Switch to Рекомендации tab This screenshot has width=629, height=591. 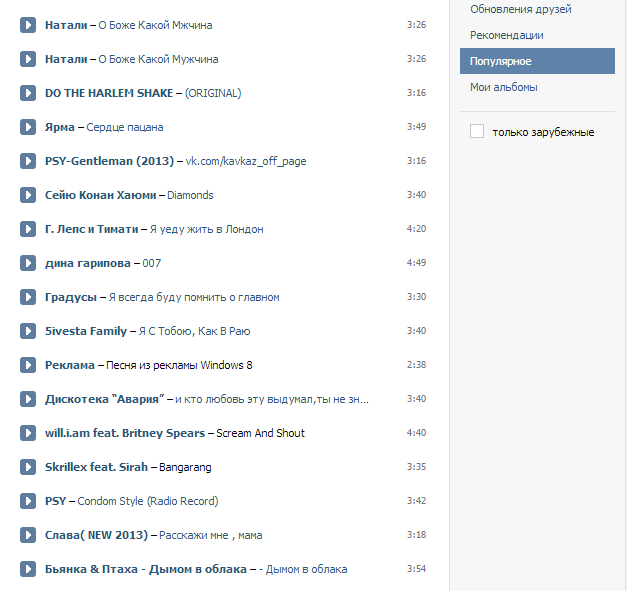(507, 35)
